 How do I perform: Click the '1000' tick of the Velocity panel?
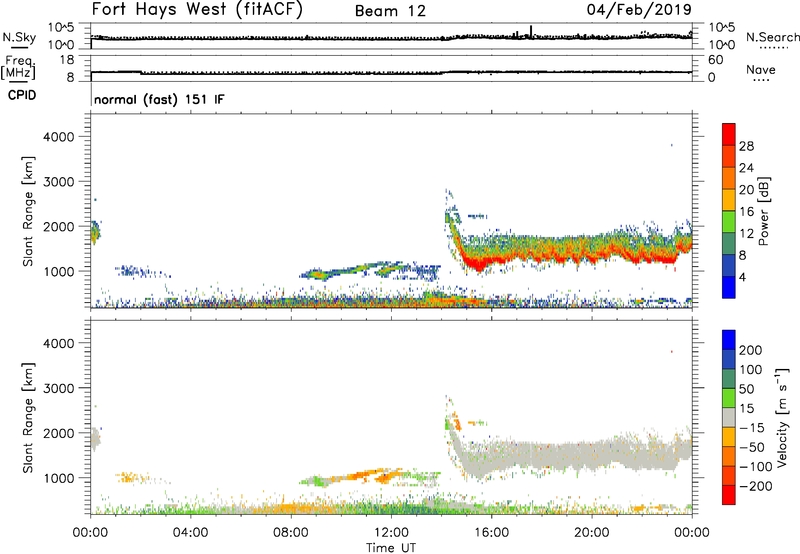59,478
